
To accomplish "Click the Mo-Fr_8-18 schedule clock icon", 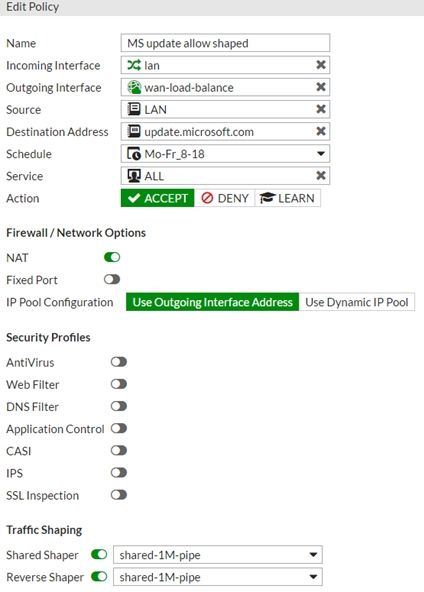I will (134, 154).
